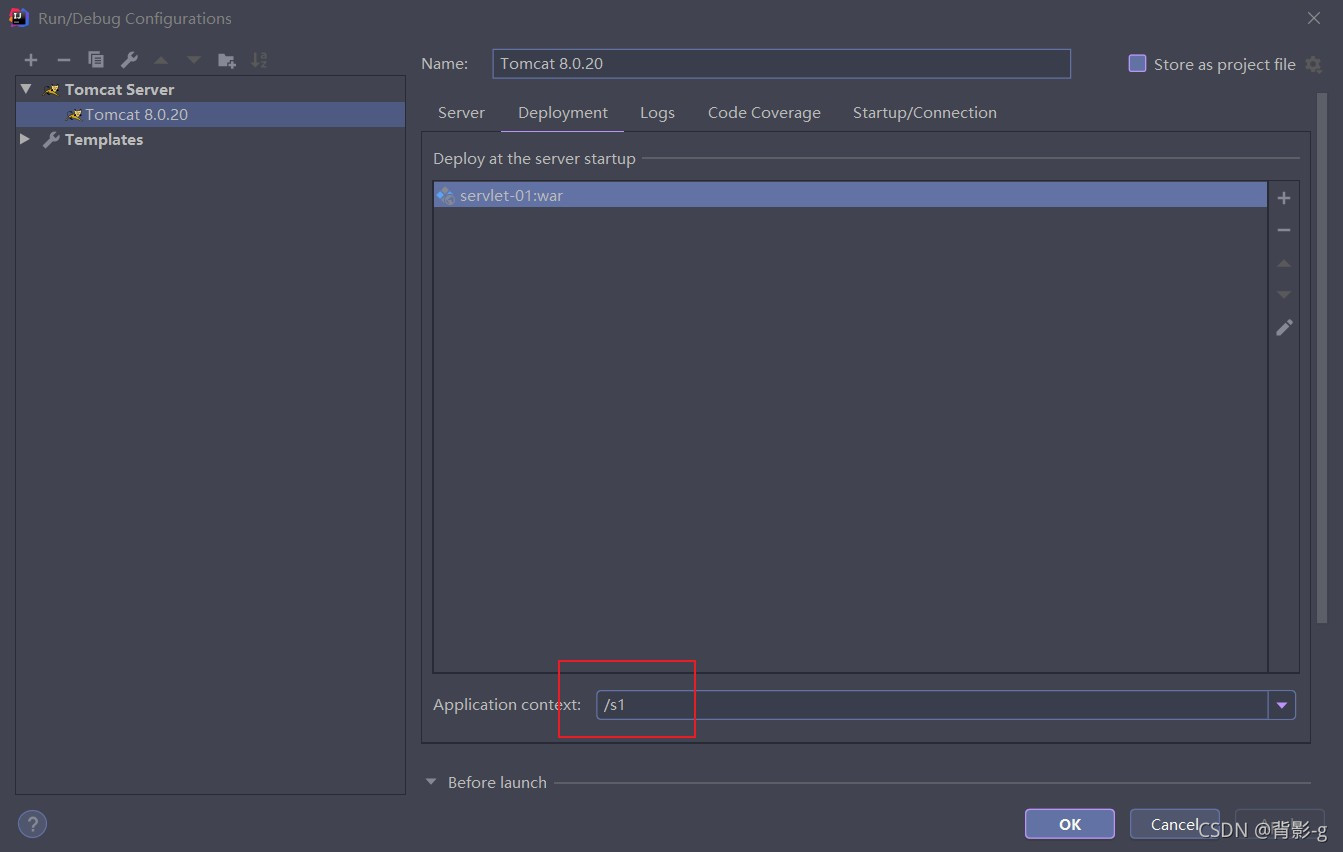The height and width of the screenshot is (852, 1343).
Task: Select the Templates tree label
Action: tap(104, 139)
